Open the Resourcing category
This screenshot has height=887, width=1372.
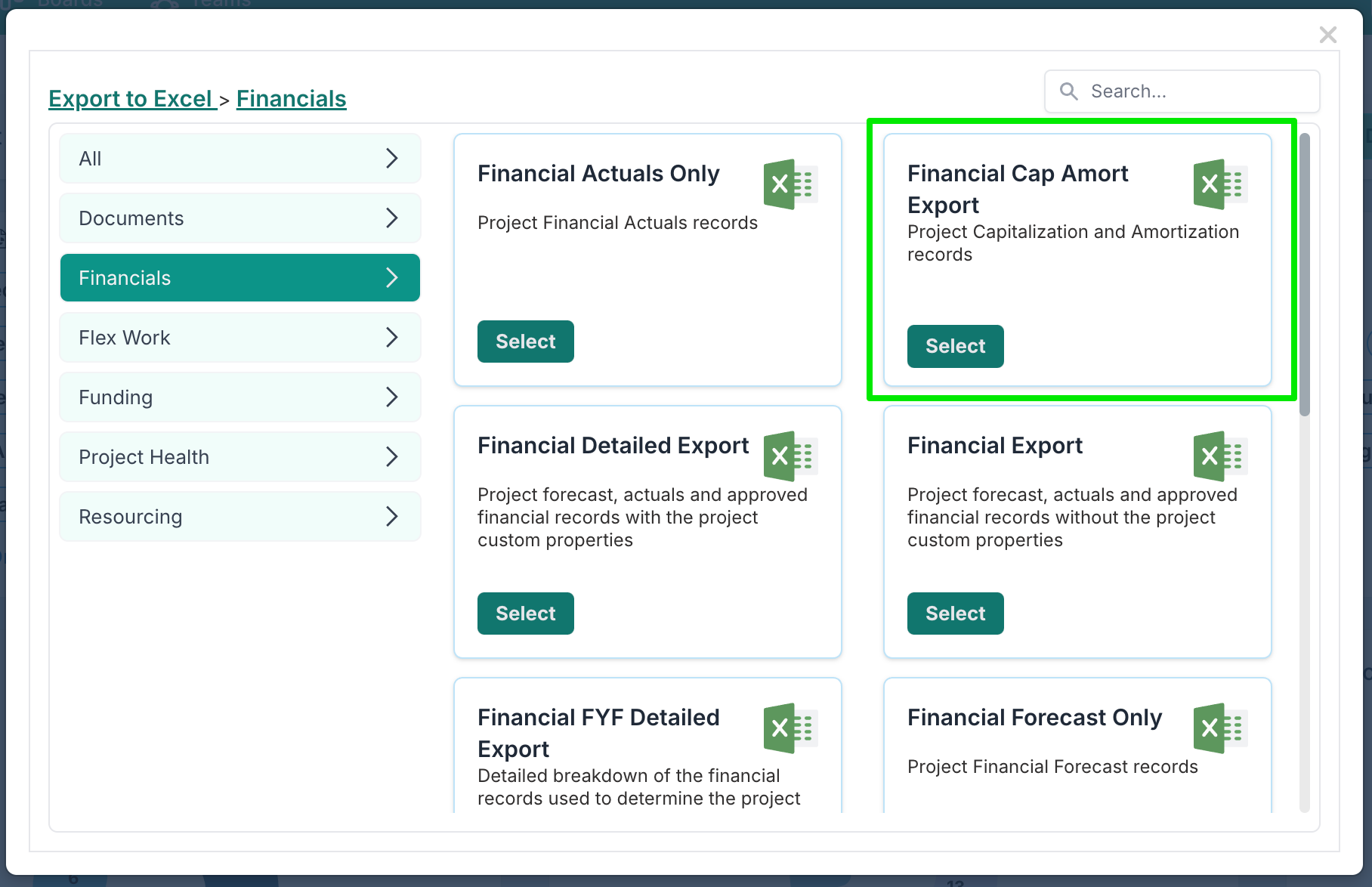240,517
